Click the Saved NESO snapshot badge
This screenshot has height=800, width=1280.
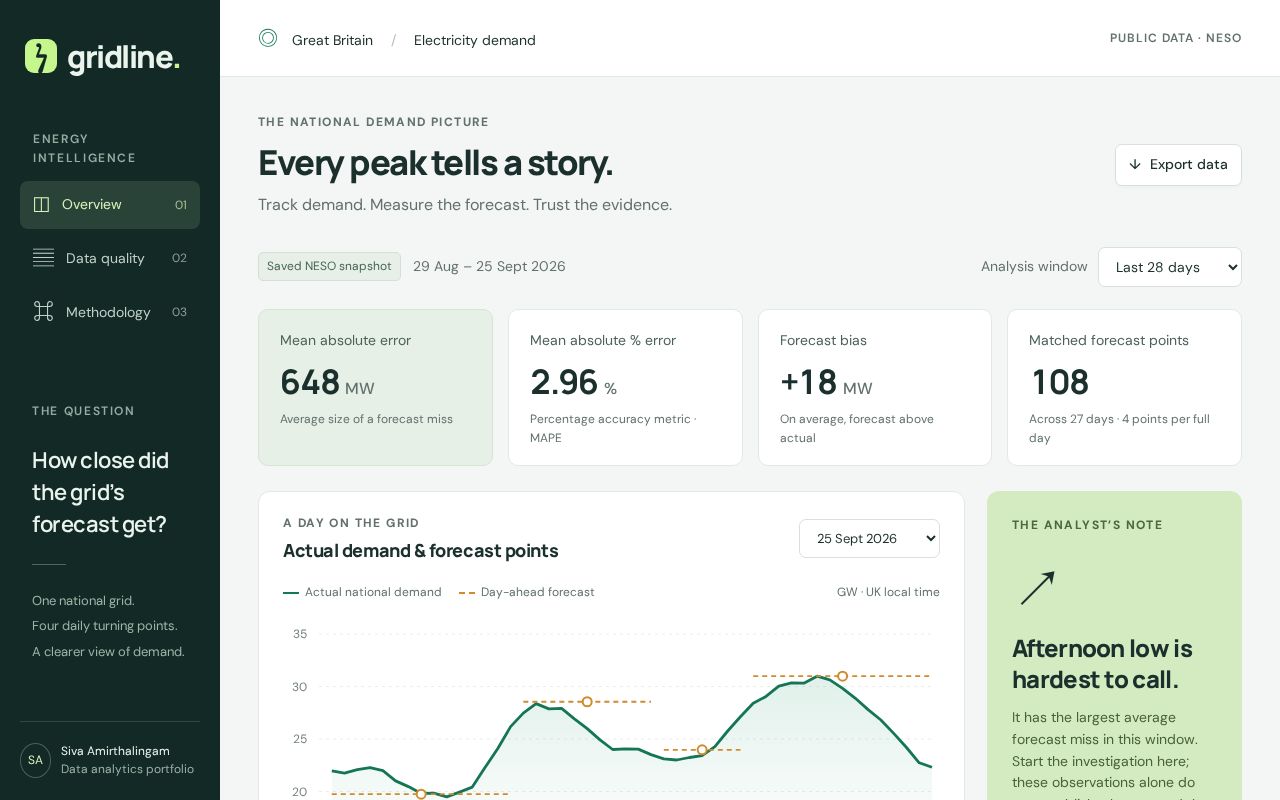[x=329, y=266]
